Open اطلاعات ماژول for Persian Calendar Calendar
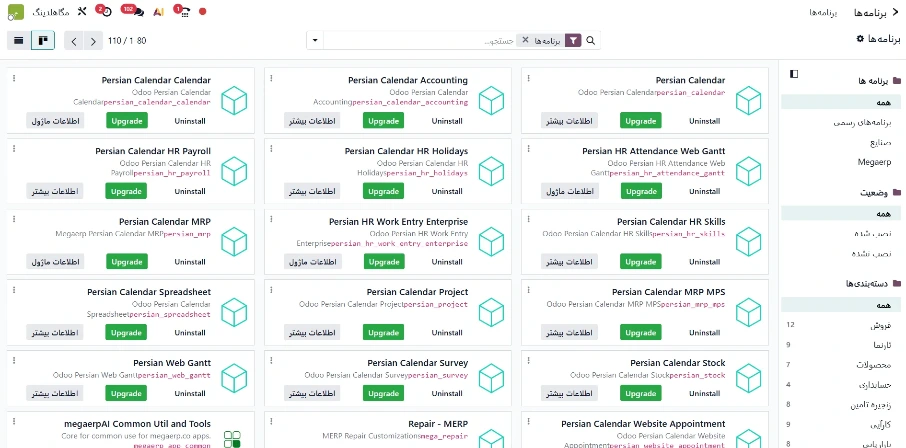Viewport: 906px width, 448px height. [55, 121]
